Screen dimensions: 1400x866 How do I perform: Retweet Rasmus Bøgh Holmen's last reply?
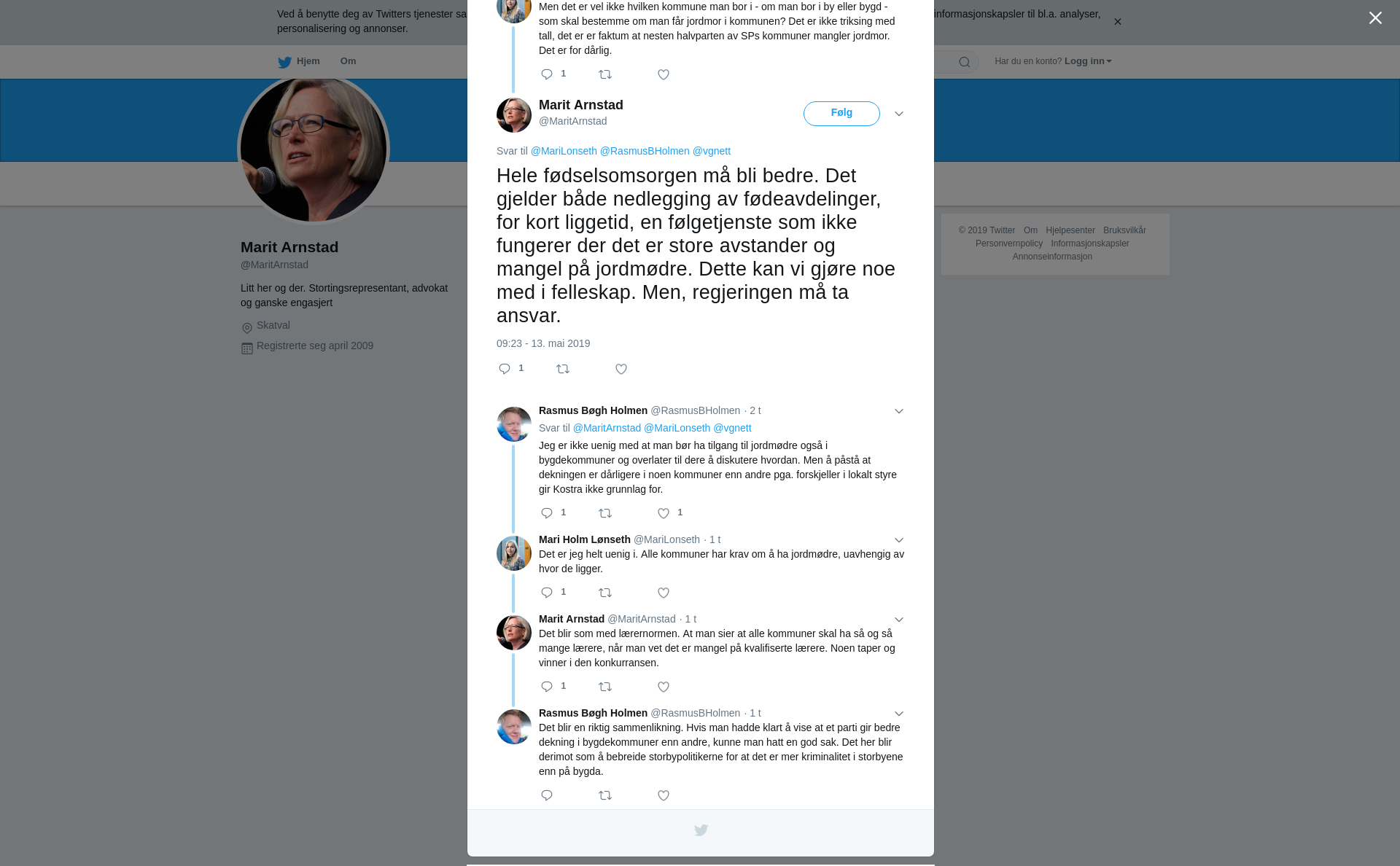tap(605, 795)
